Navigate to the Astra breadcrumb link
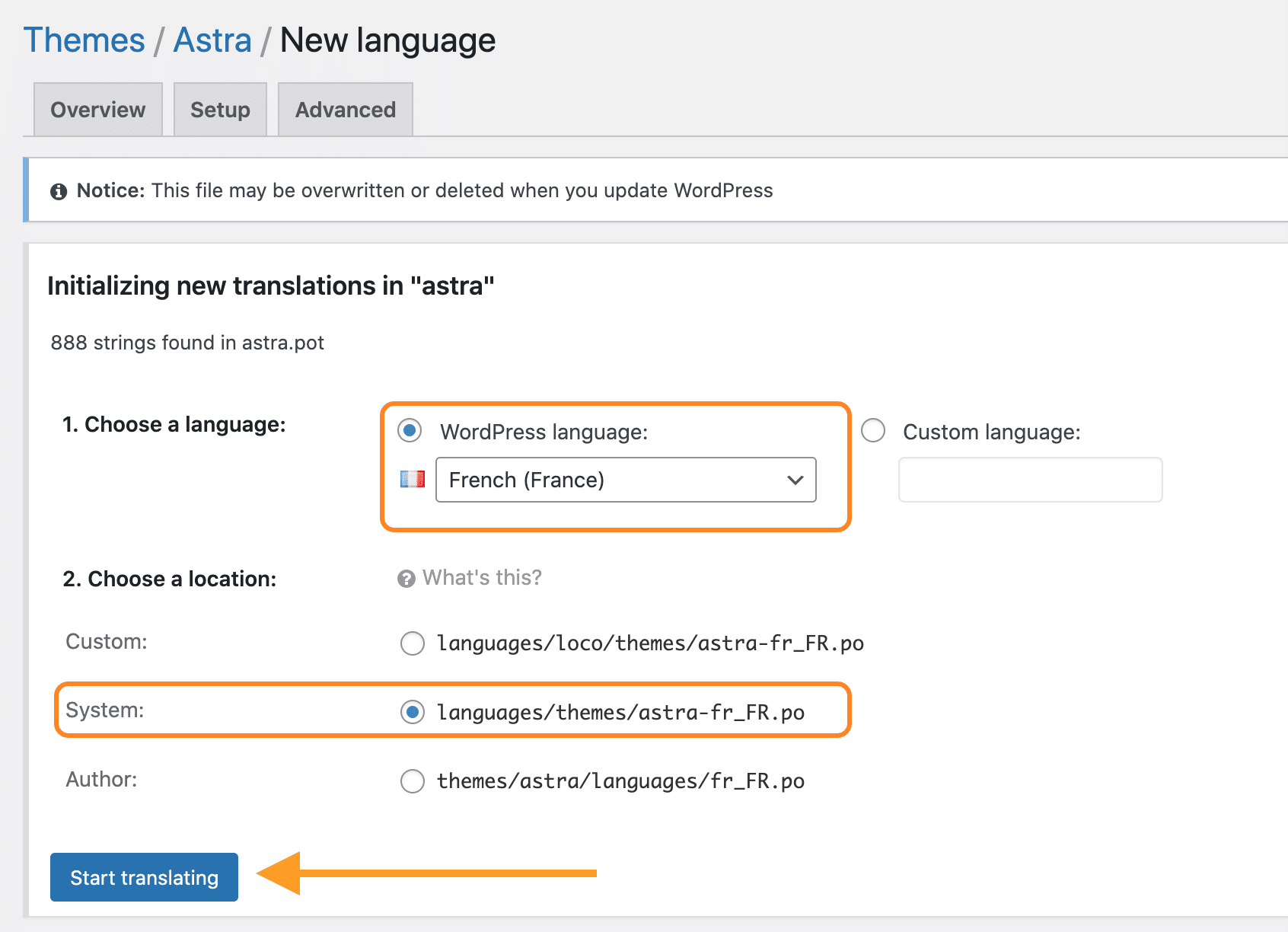1288x932 pixels. tap(212, 40)
